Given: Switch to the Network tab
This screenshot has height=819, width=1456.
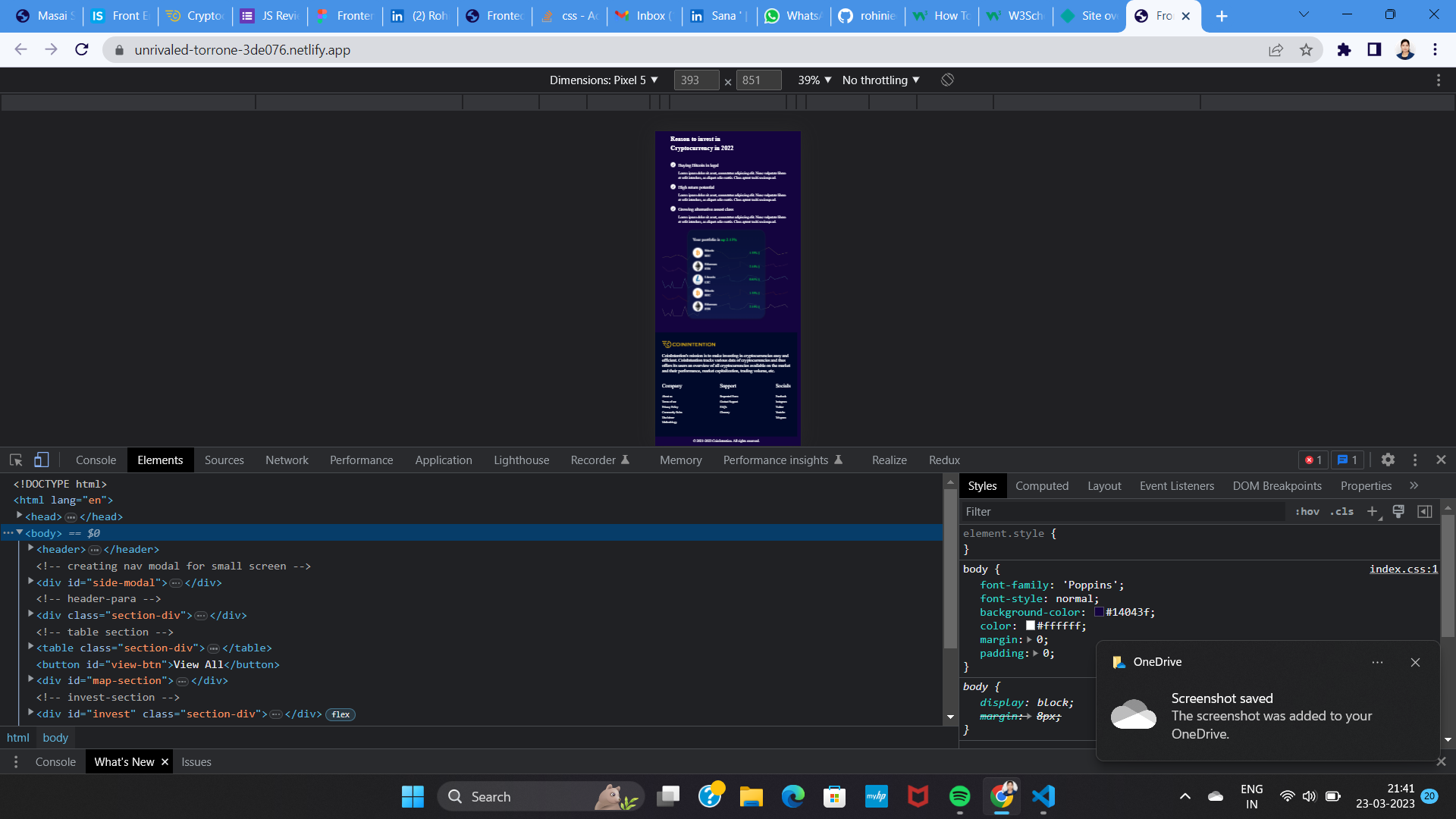Looking at the screenshot, I should [x=287, y=460].
